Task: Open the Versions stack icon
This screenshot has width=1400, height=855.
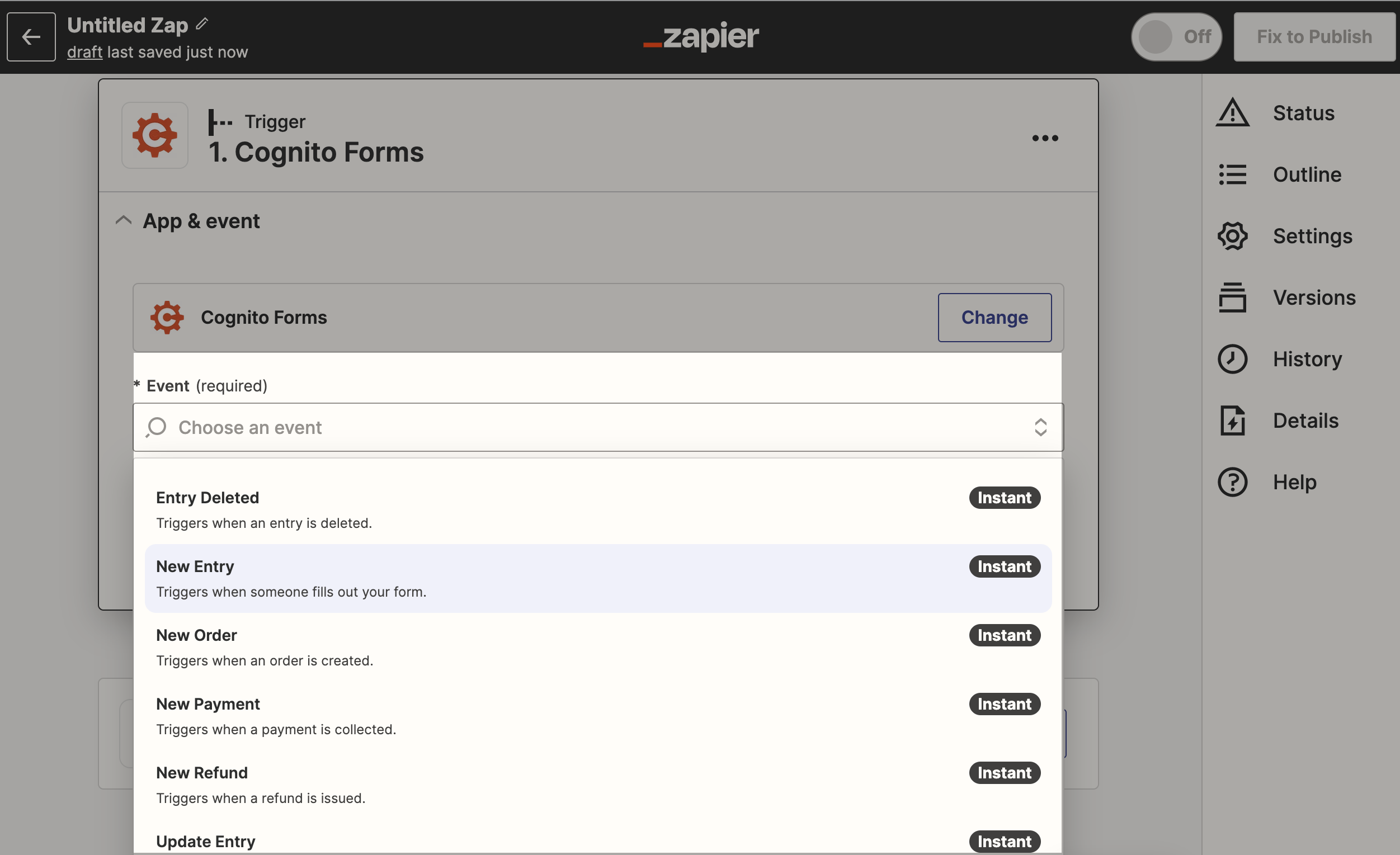Action: point(1232,297)
